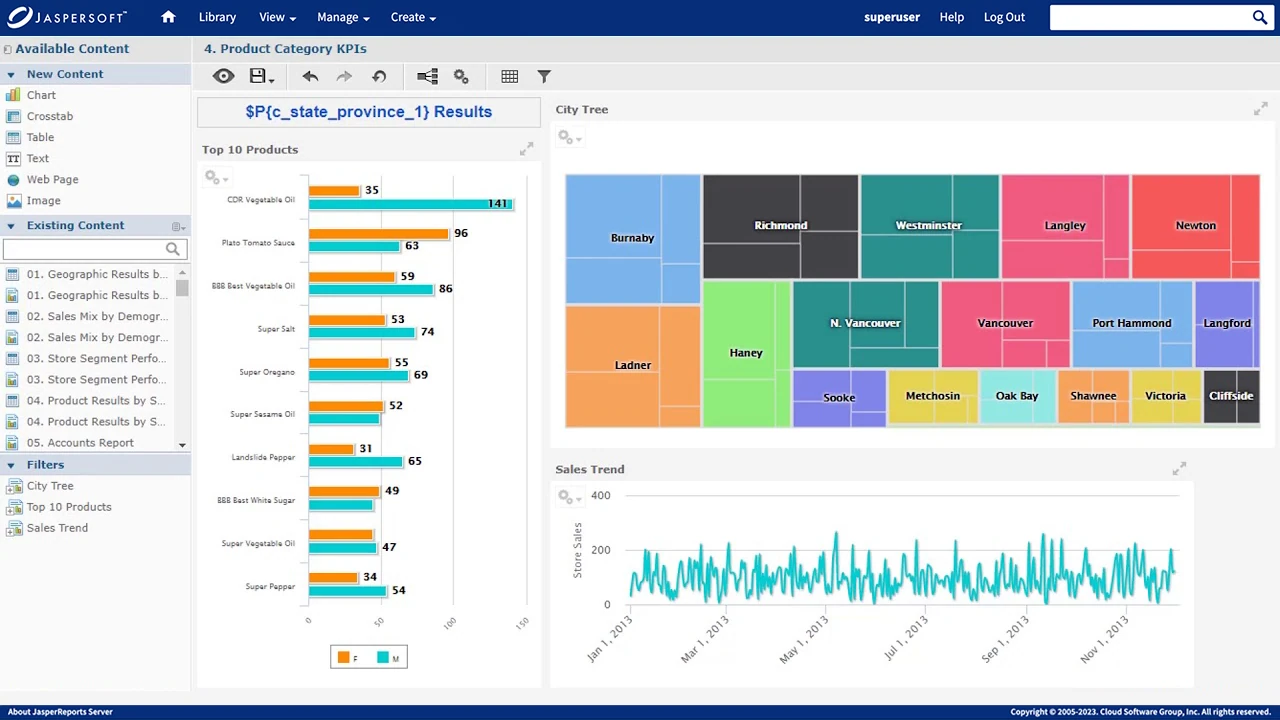Click the filter funnel icon

pyautogui.click(x=544, y=76)
